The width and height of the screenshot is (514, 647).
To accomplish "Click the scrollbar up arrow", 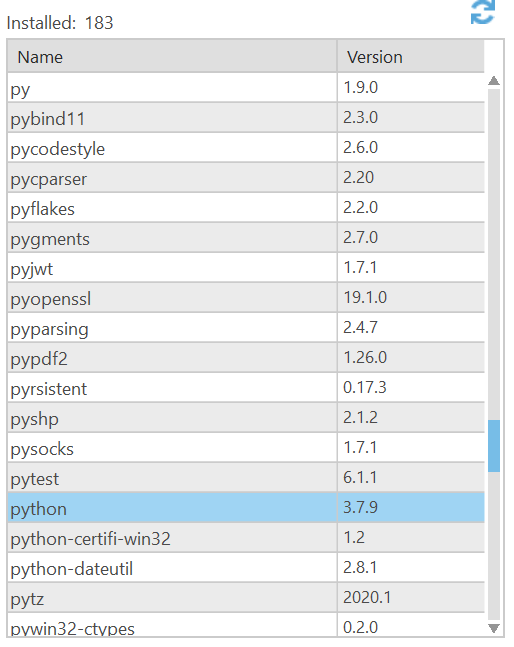I will click(x=493, y=81).
